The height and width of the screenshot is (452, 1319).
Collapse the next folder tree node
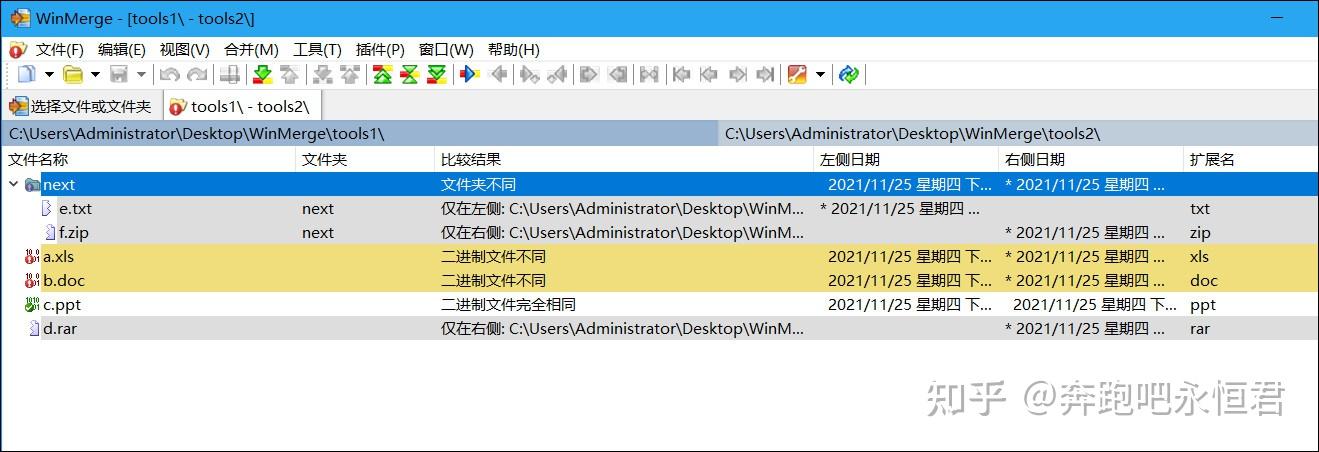pos(14,184)
